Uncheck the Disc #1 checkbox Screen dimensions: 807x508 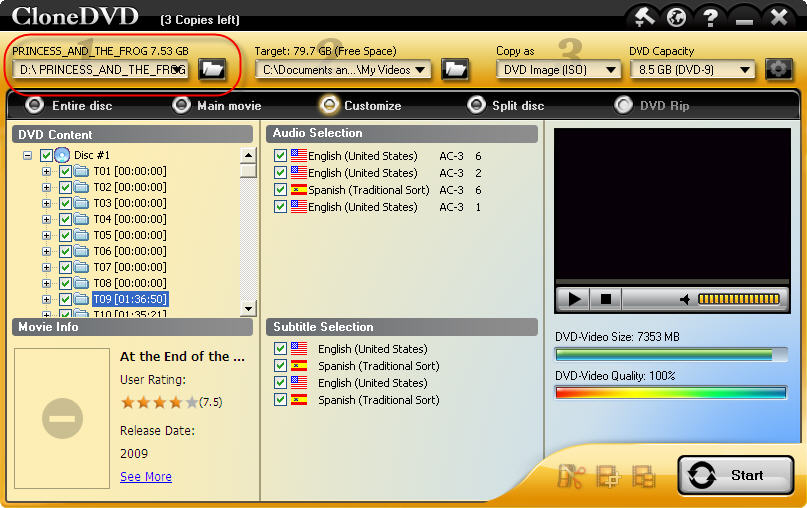click(x=46, y=155)
